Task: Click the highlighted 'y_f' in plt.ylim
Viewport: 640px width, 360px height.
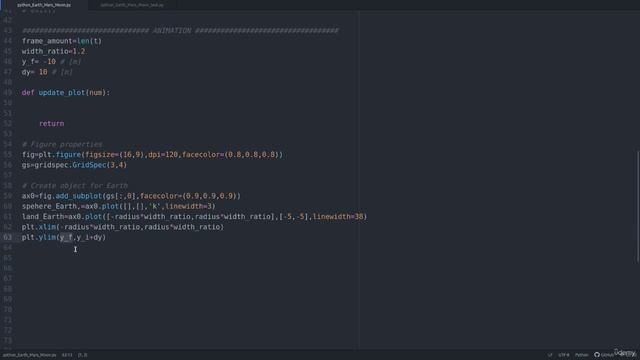Action: [66, 237]
